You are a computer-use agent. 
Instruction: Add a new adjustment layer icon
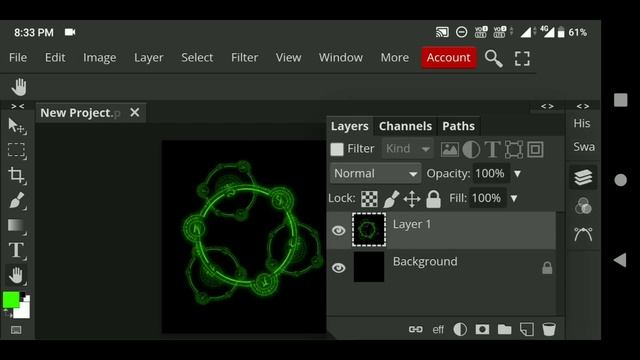point(460,329)
